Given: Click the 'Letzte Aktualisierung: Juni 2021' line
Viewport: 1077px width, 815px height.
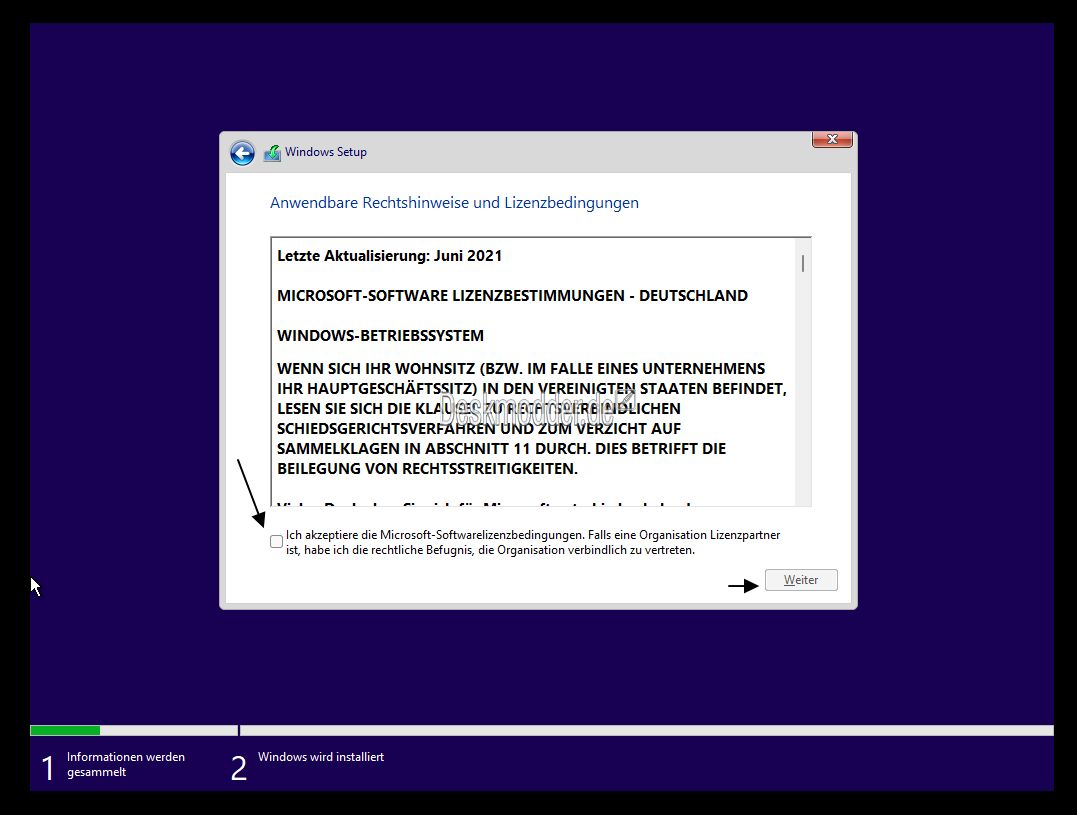Looking at the screenshot, I should click(389, 256).
